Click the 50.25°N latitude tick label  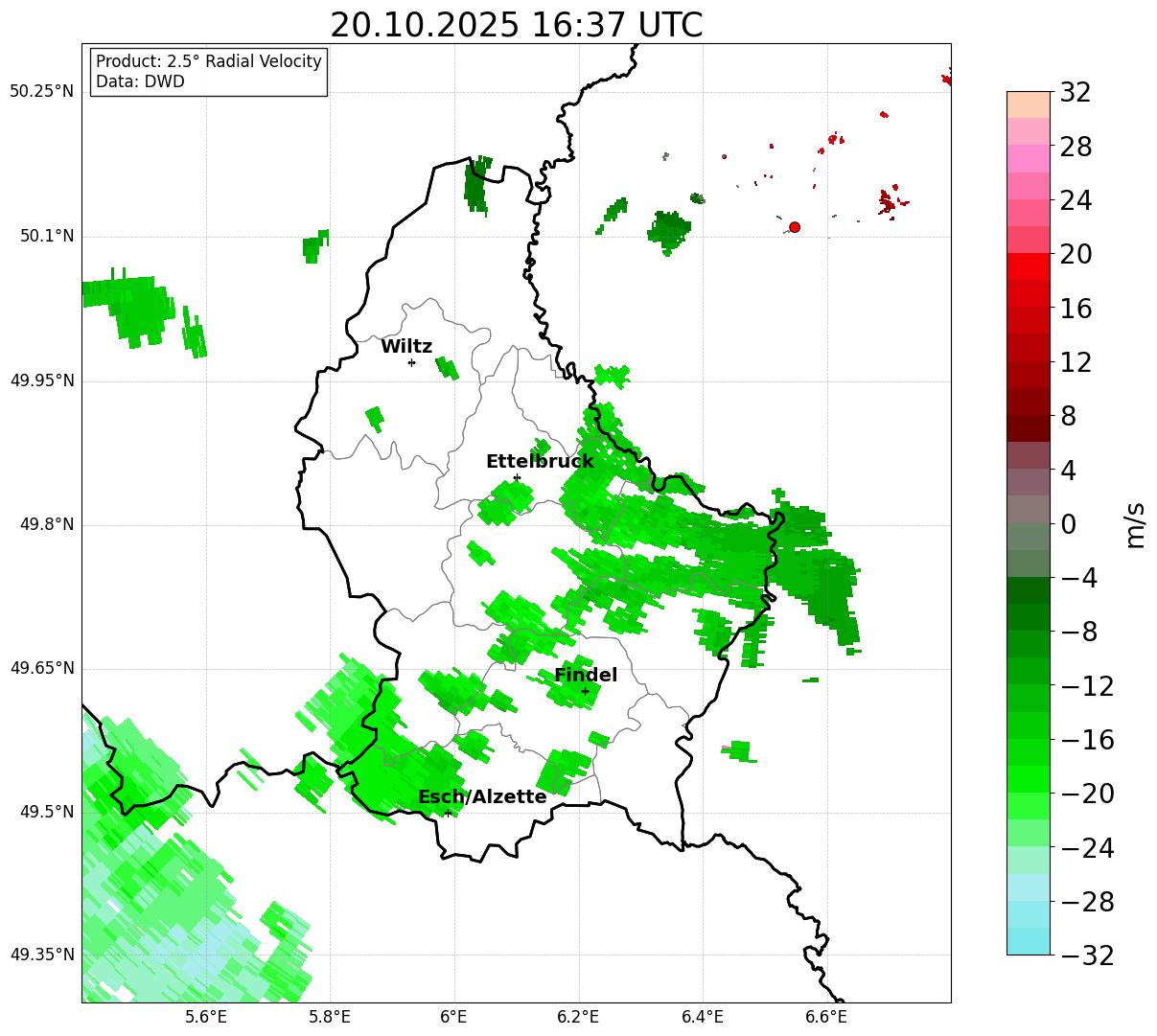[42, 92]
